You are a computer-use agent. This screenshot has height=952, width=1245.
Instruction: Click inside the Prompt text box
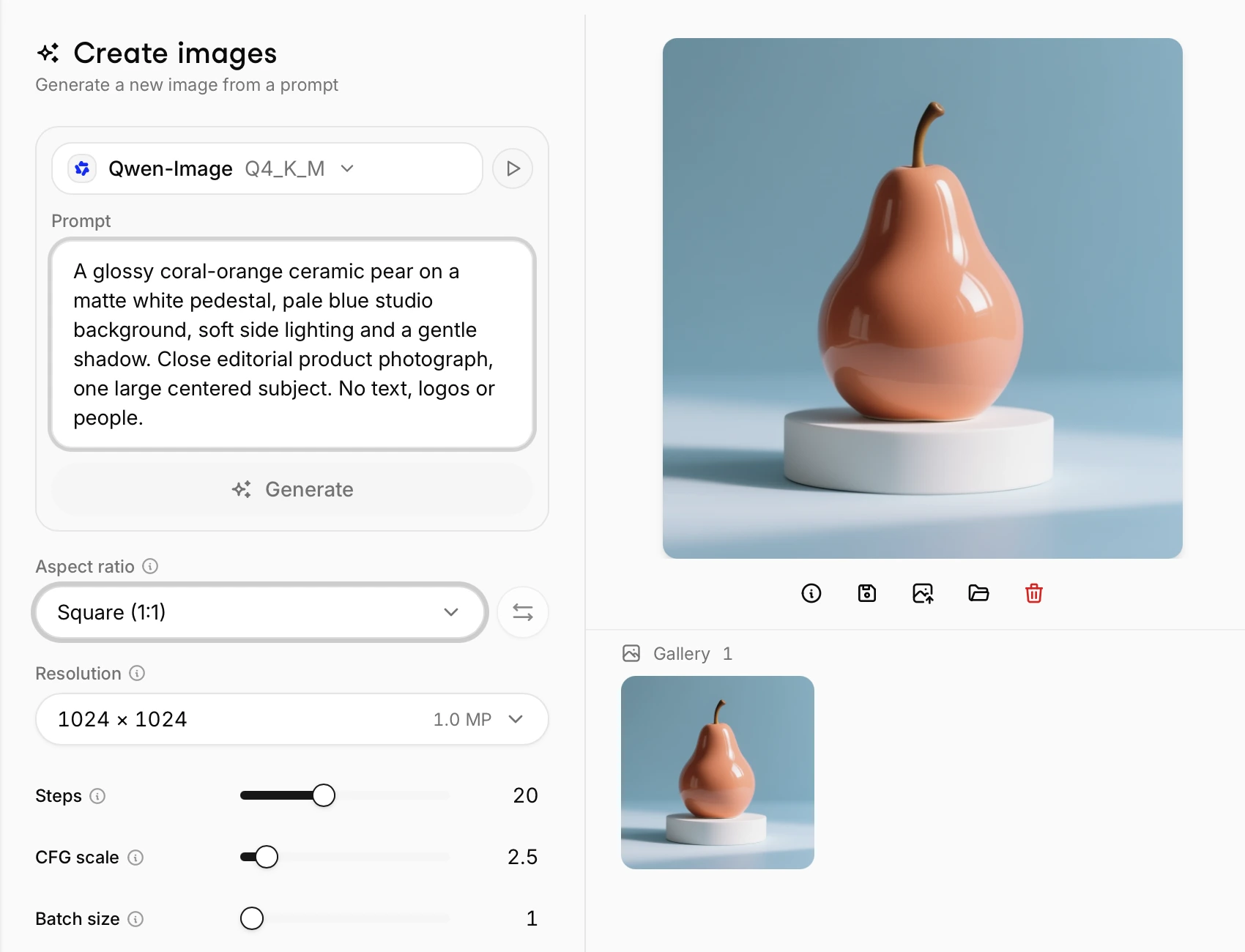tap(292, 344)
